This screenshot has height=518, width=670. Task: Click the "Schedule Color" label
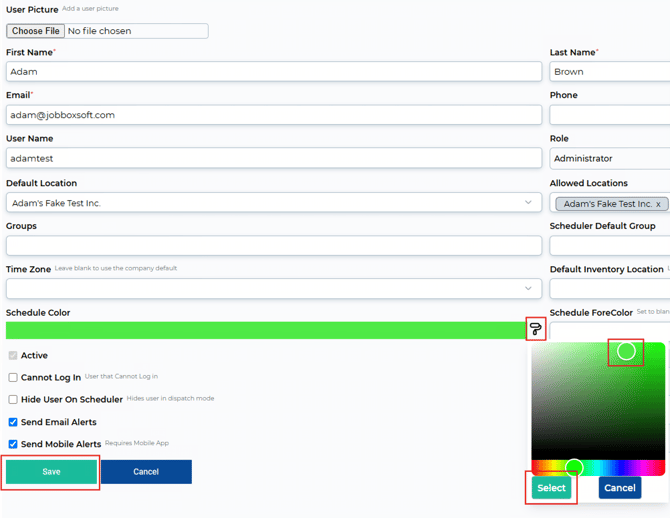[38, 312]
